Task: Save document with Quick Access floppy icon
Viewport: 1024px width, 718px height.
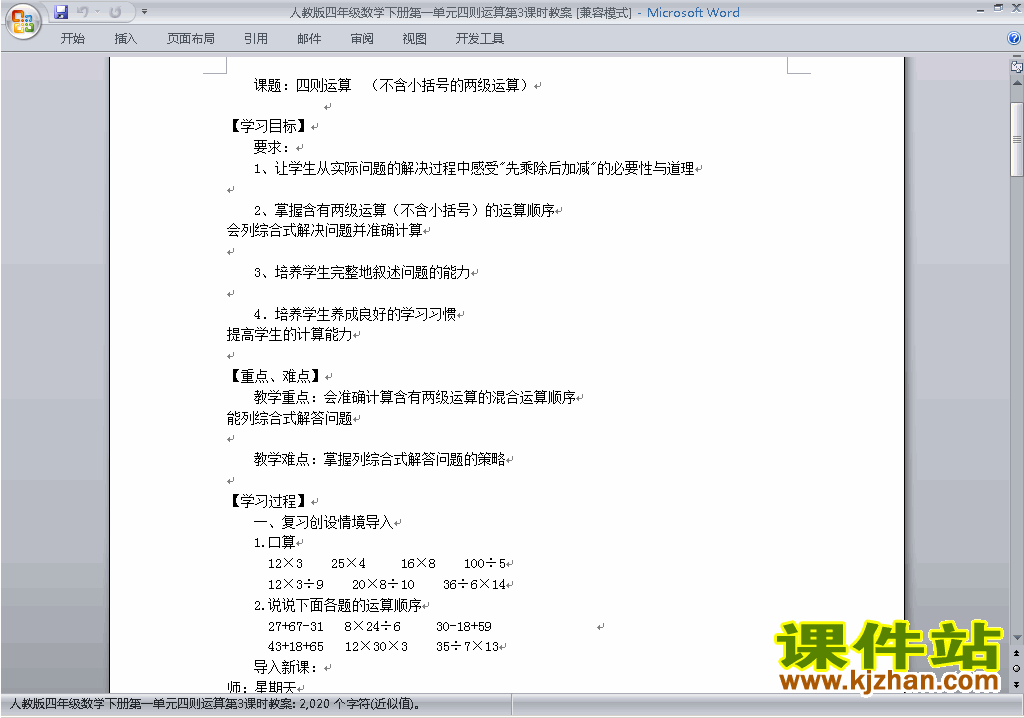Action: 61,12
